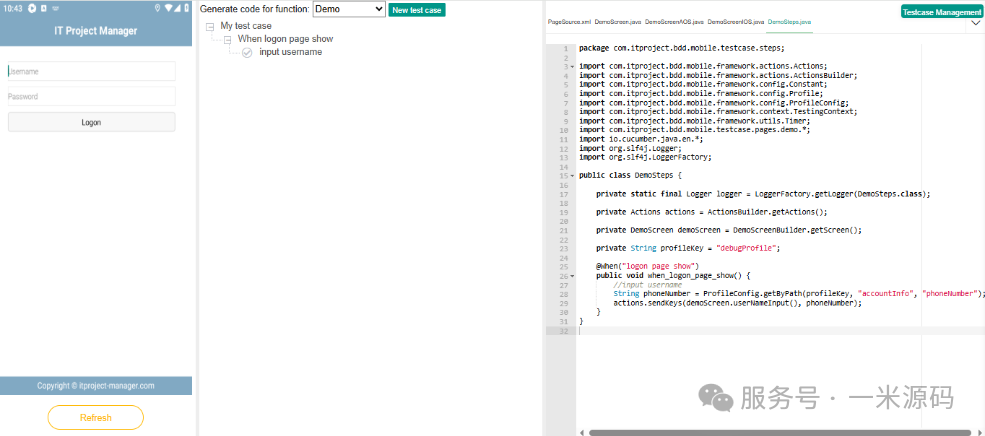Select the input username tree item

point(291,52)
